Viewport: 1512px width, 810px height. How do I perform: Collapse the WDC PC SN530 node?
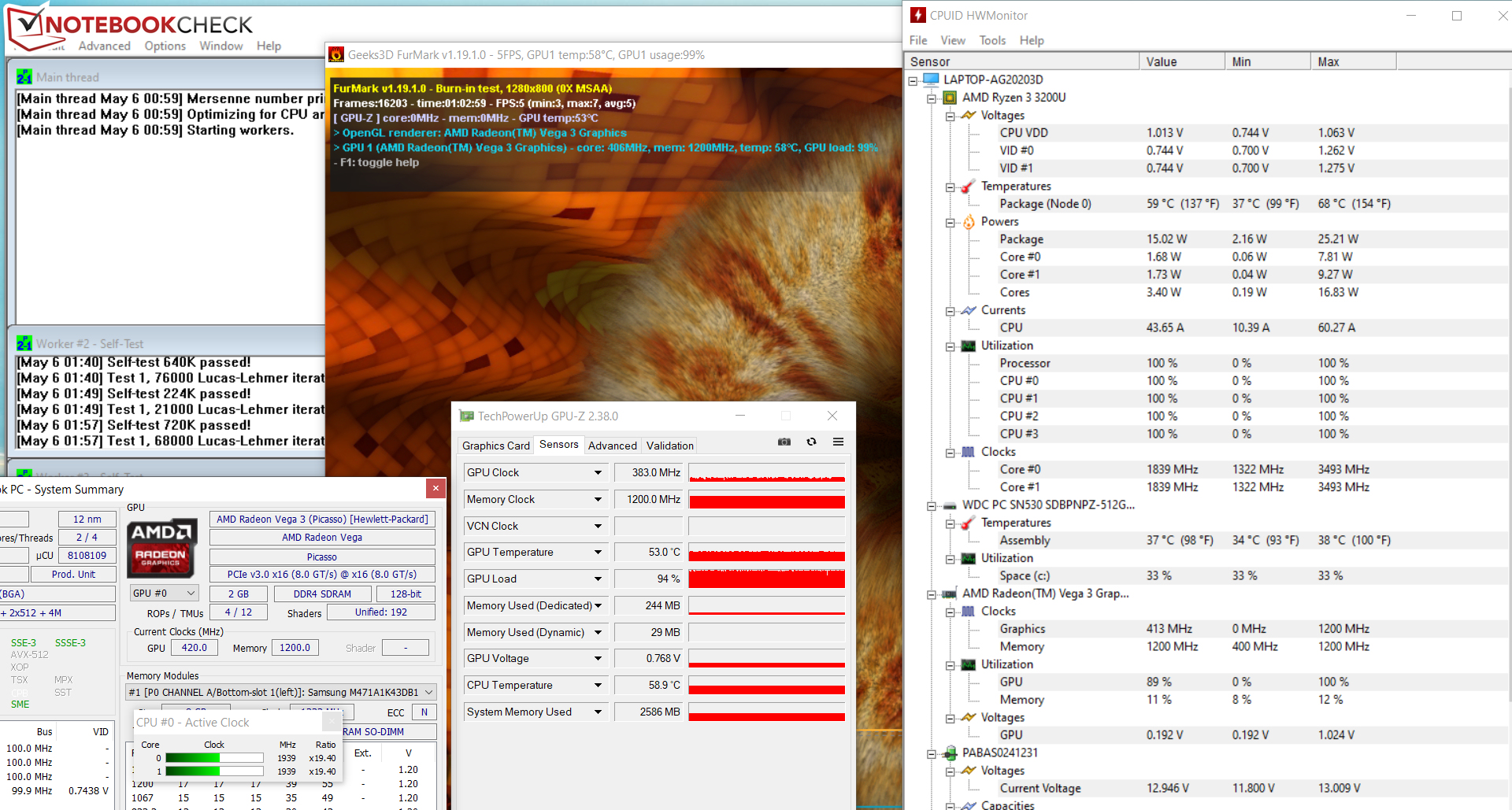point(932,506)
